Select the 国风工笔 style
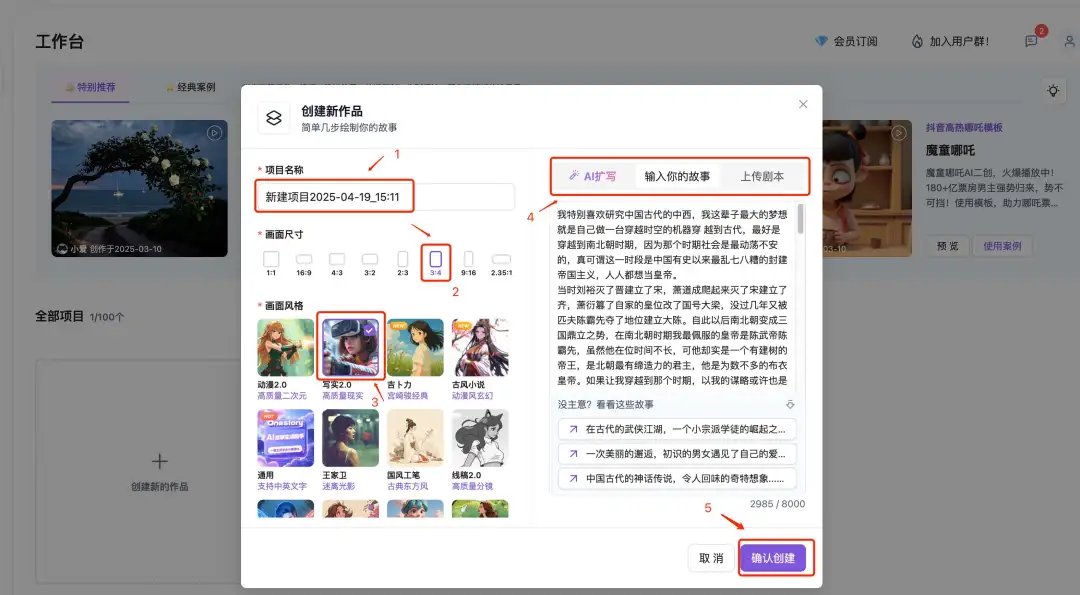This screenshot has height=595, width=1080. [415, 438]
